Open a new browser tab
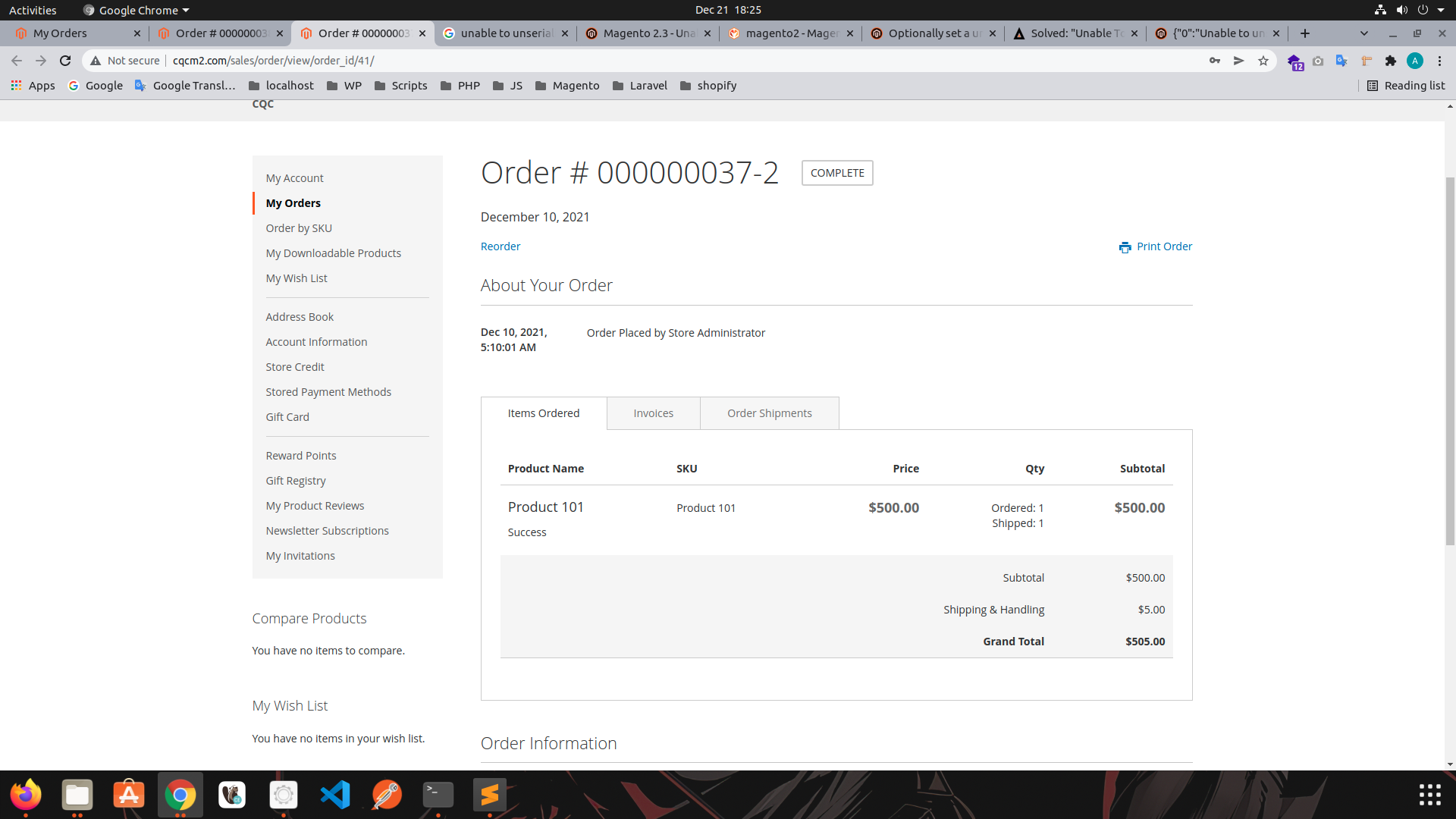The image size is (1456, 819). [1304, 33]
